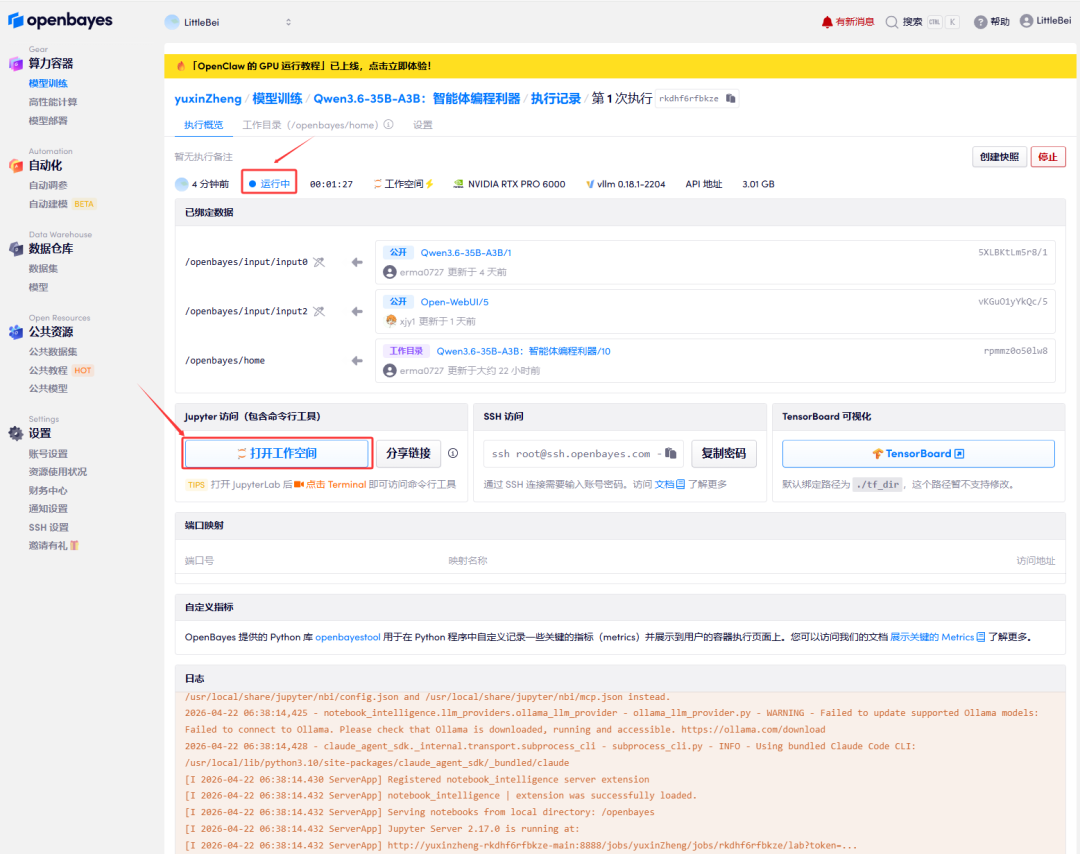
Task: Click the 公共资源 section icon
Action: click(x=16, y=332)
